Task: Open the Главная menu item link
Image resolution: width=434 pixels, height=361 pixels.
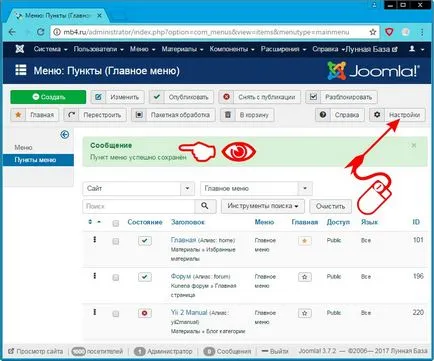Action: tap(183, 240)
